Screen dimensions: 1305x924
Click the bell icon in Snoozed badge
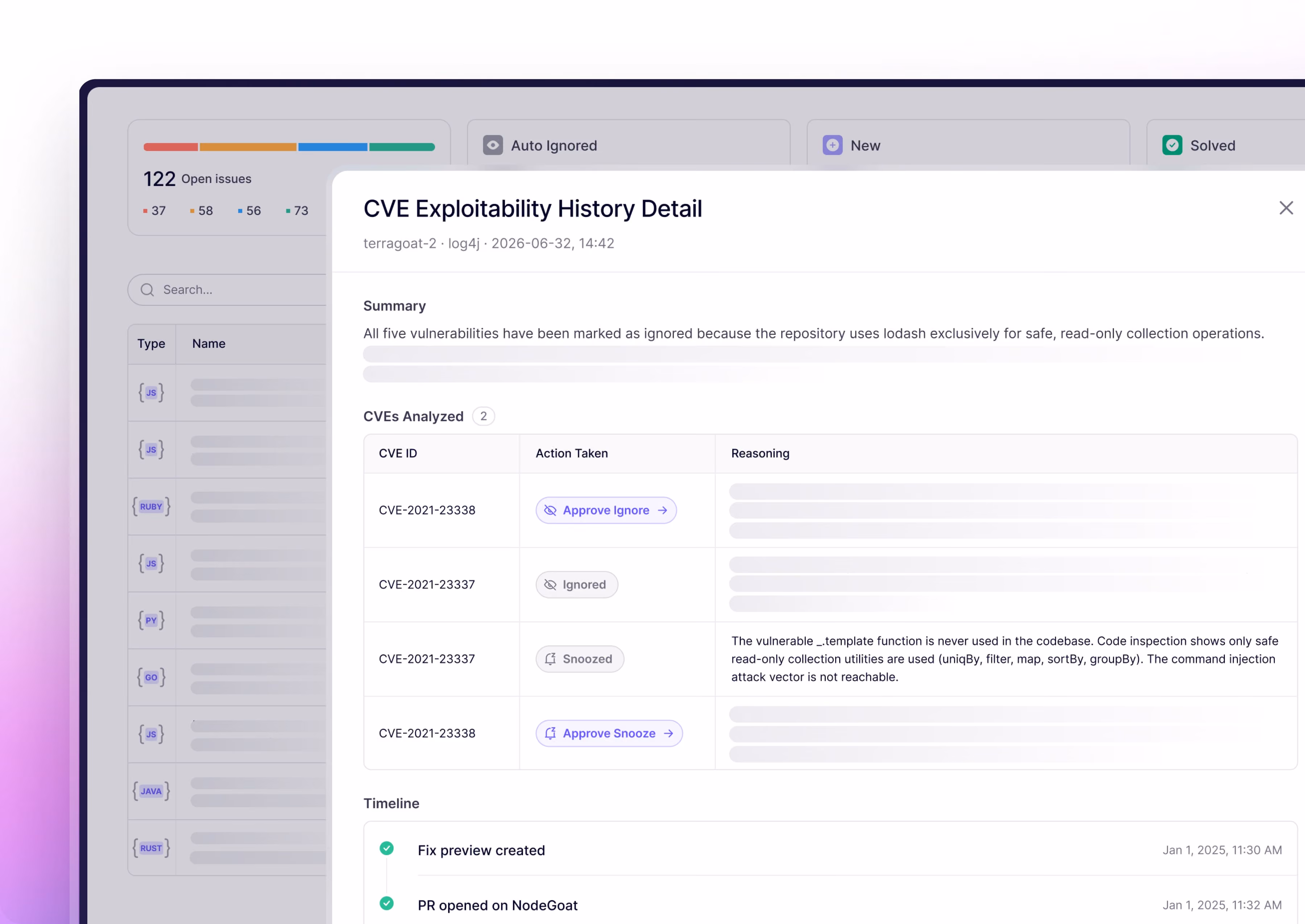550,659
